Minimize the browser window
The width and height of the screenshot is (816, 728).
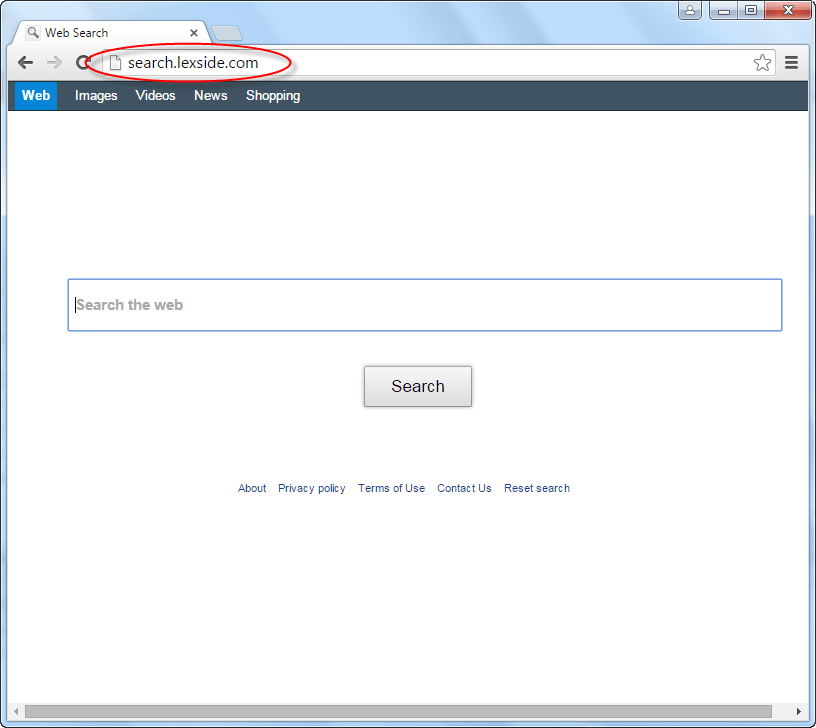pos(724,10)
